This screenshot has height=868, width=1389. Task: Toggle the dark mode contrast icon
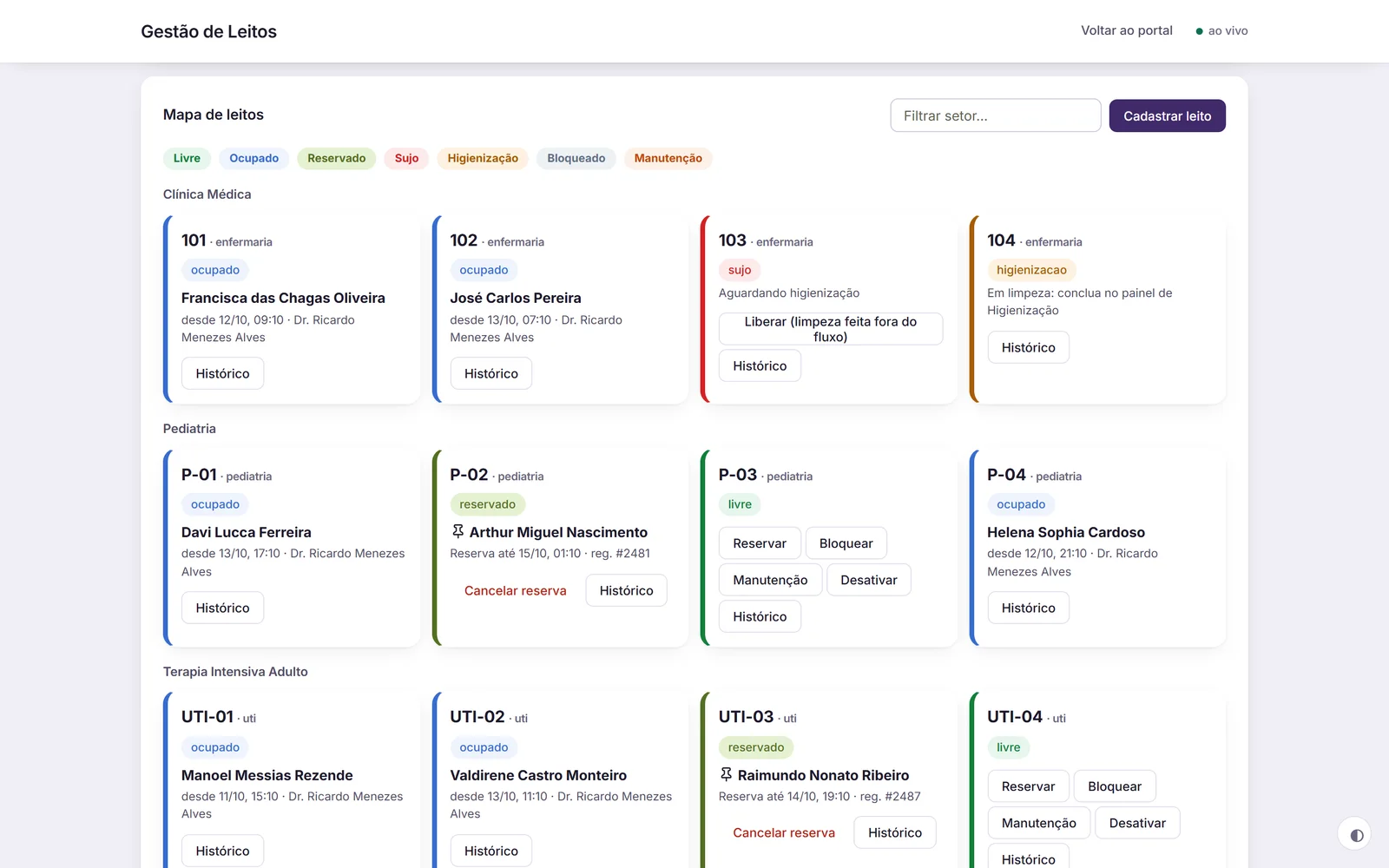(x=1356, y=835)
